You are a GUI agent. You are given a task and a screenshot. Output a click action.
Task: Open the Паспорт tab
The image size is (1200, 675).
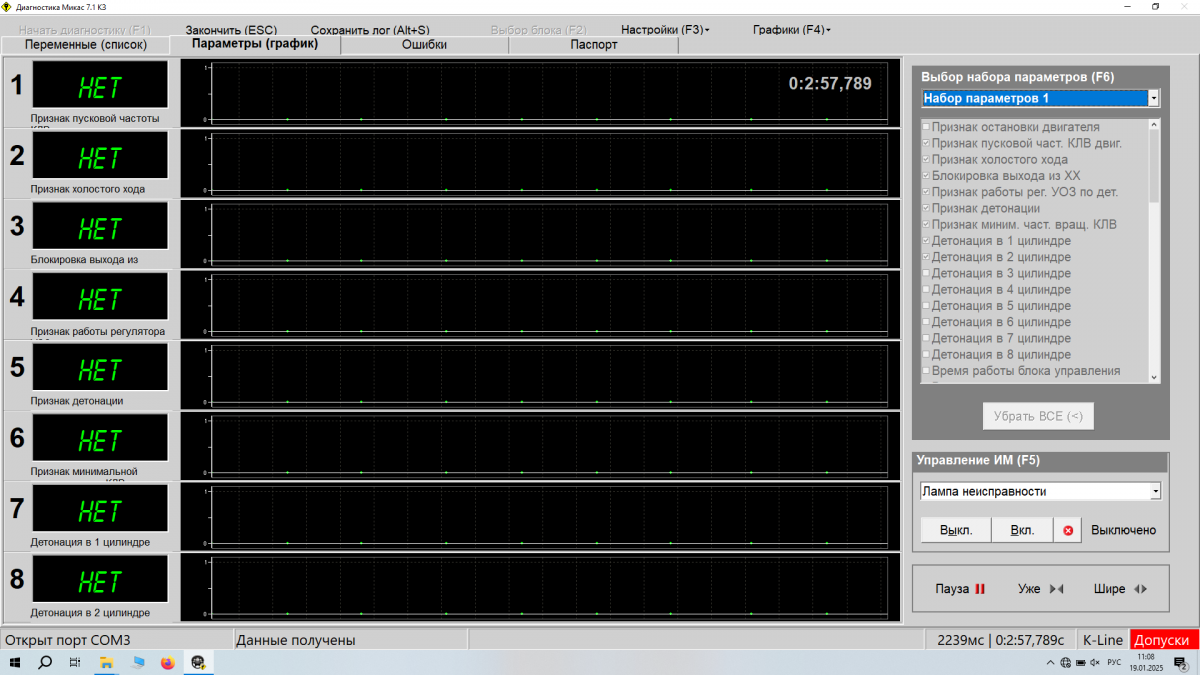pos(593,45)
